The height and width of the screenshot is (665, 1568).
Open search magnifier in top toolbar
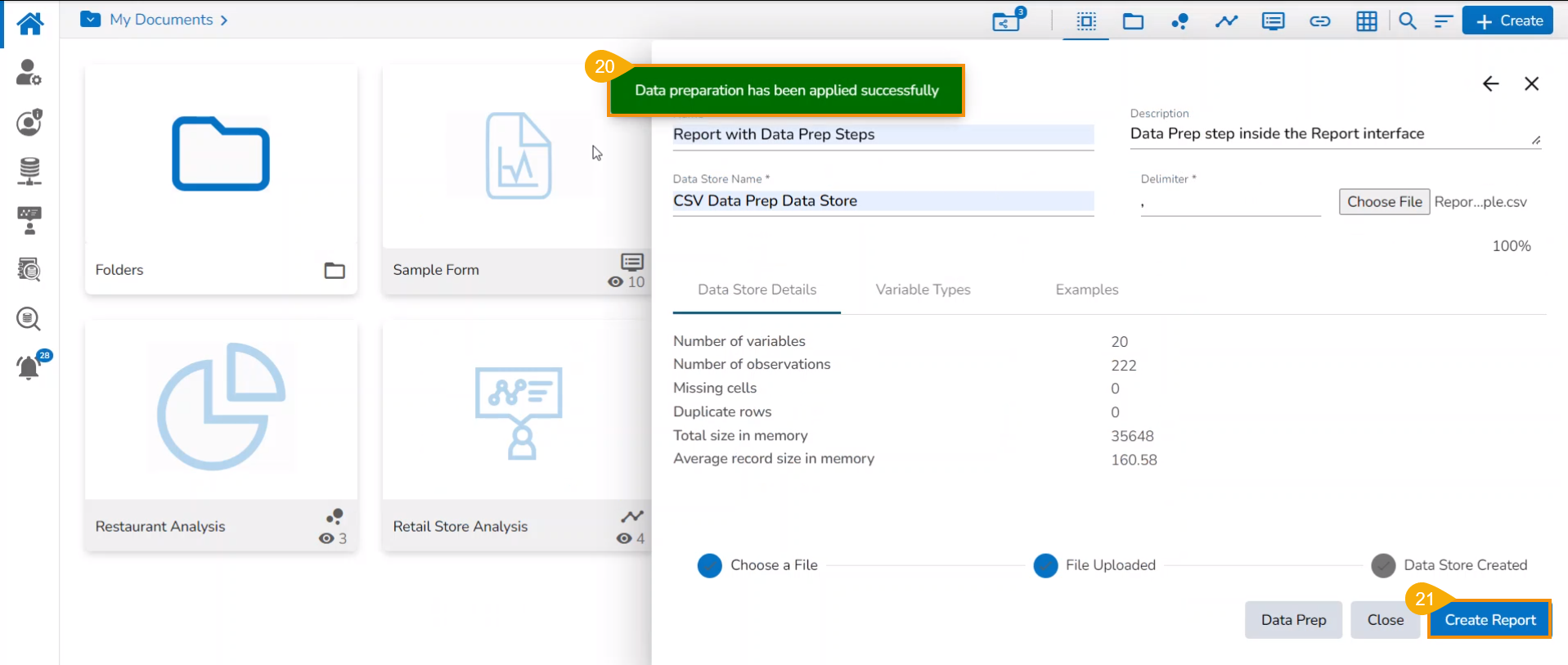point(1408,21)
